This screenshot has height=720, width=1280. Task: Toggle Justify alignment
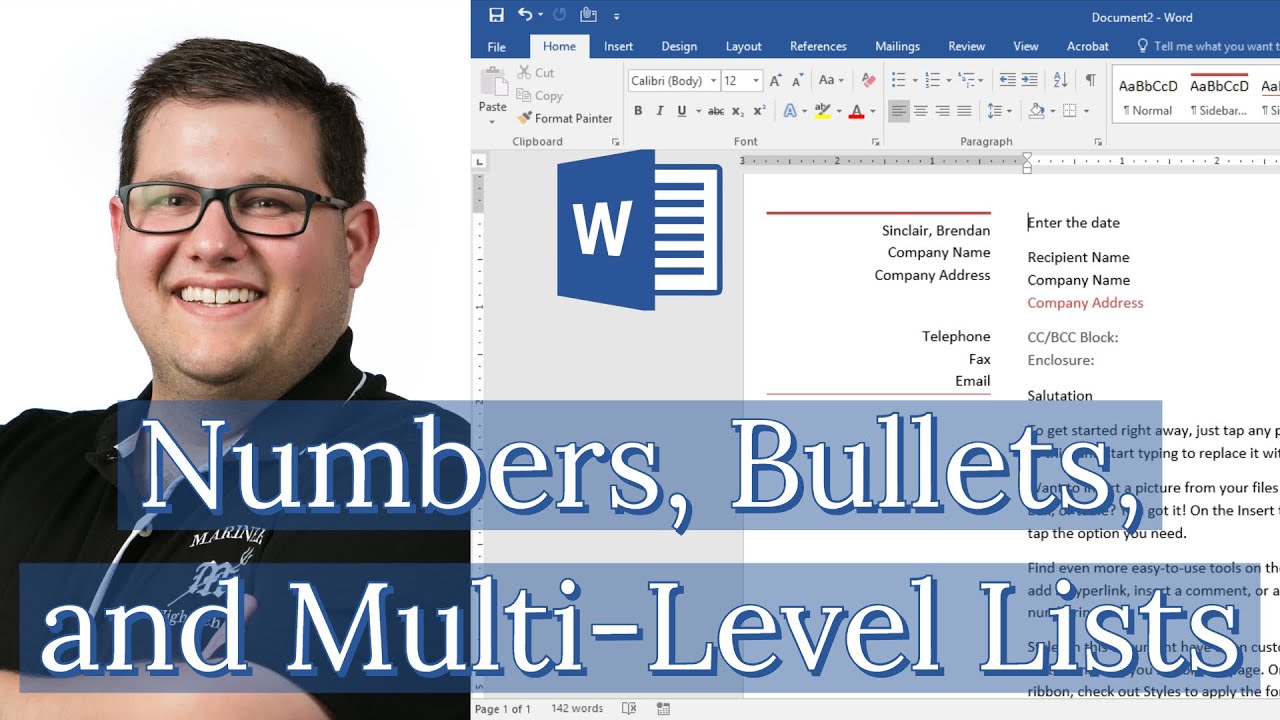coord(964,111)
